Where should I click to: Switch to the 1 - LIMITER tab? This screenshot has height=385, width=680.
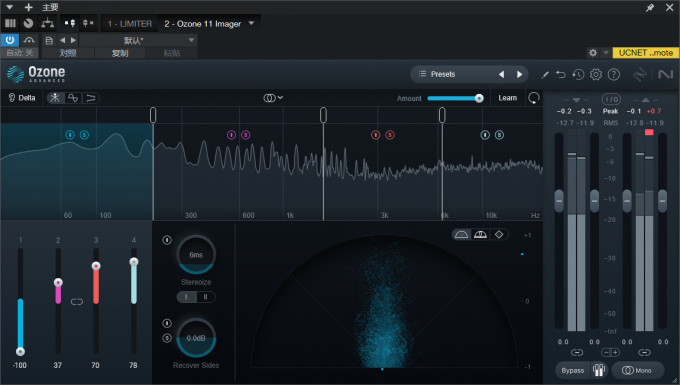click(130, 24)
